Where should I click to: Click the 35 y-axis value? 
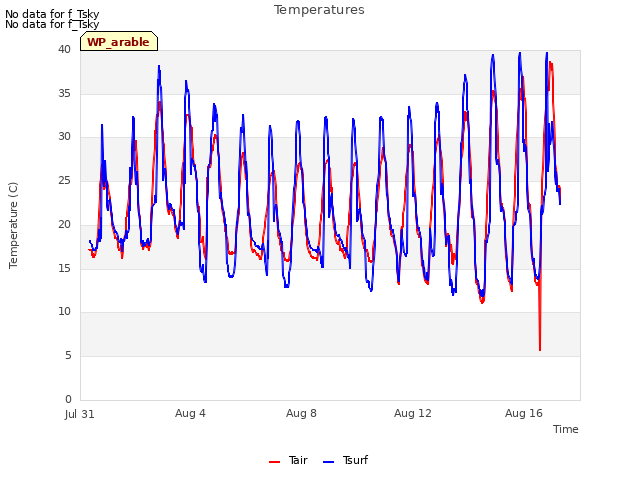point(64,93)
